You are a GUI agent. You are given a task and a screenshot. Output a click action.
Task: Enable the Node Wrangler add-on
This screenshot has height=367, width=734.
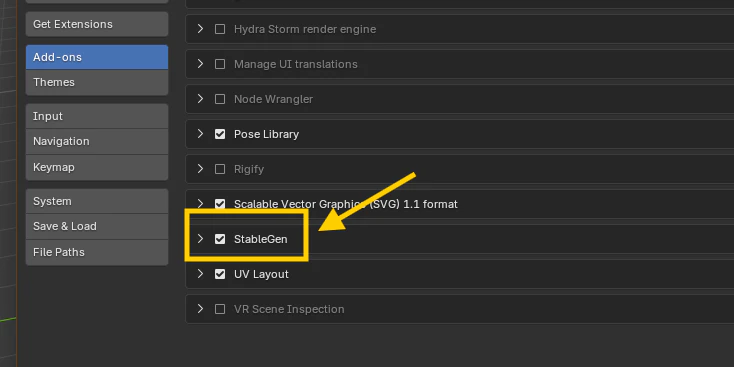(220, 99)
